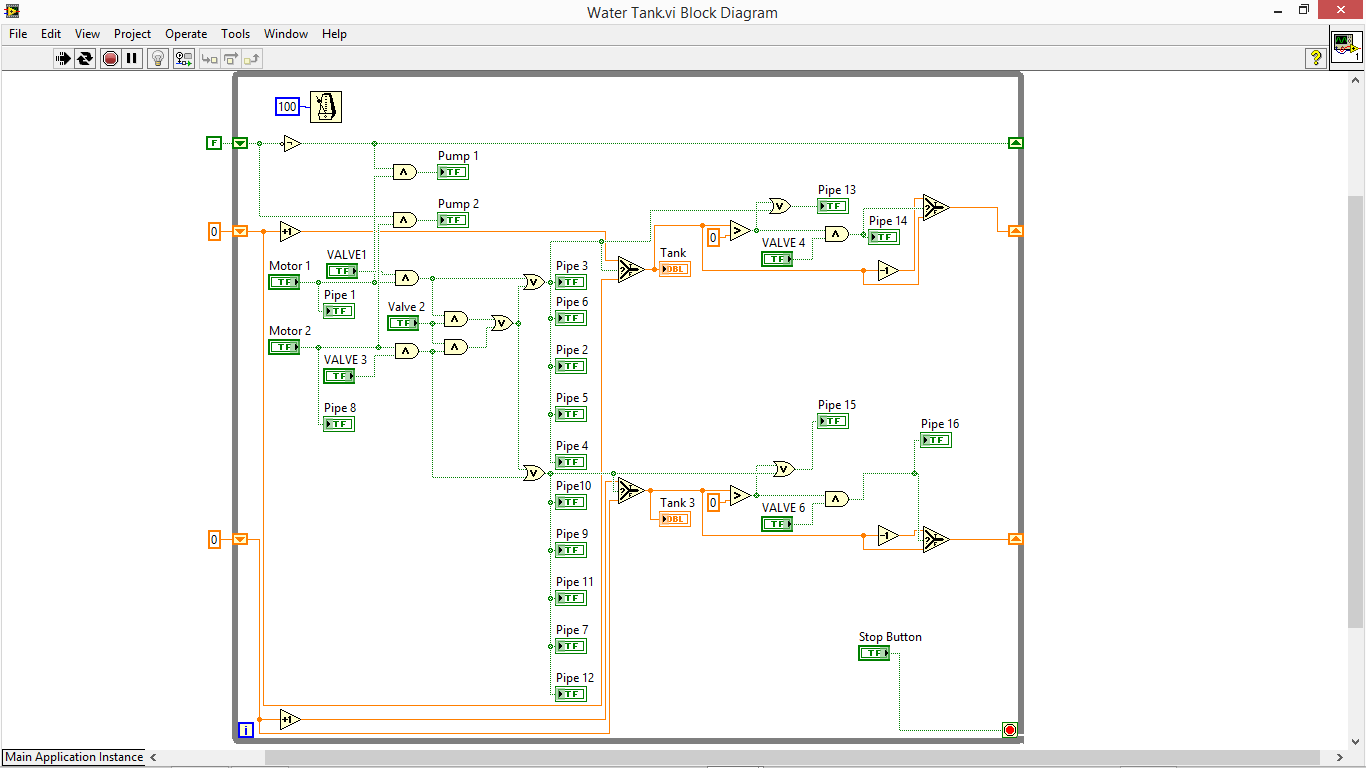Select the OR gate feeding Pipe 15

[783, 468]
